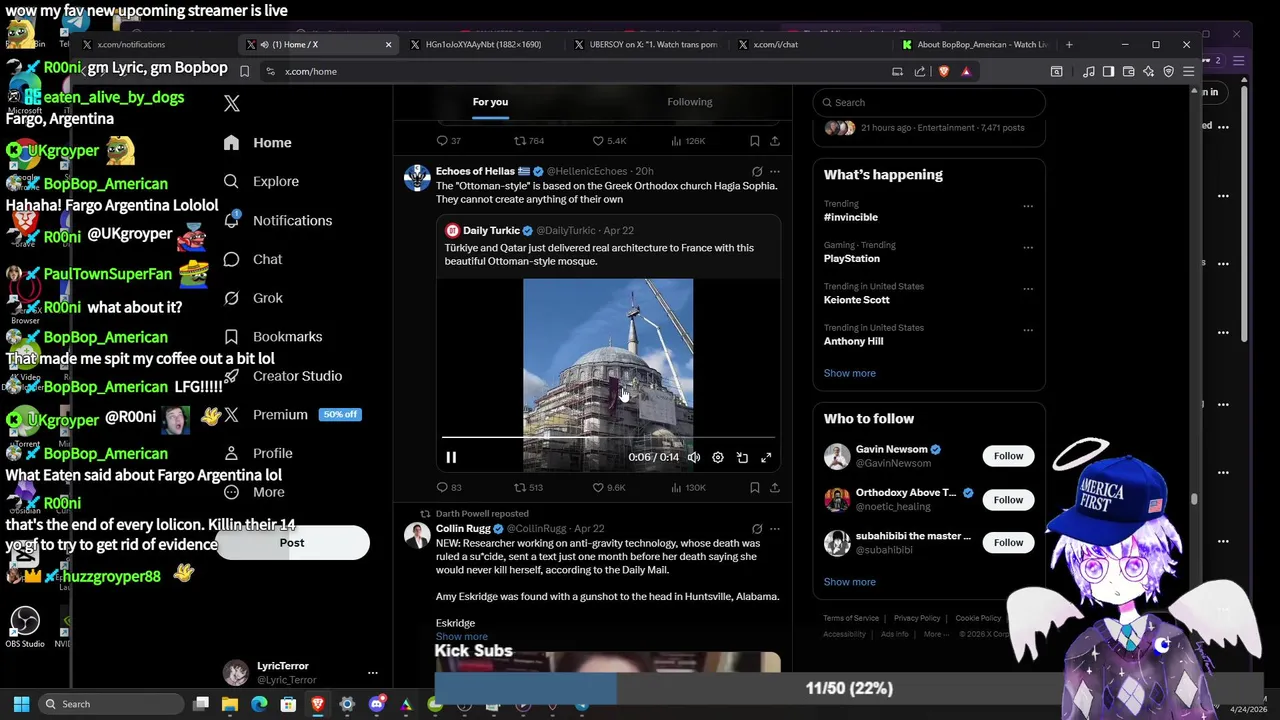Click Brave Rewards triangle icon
This screenshot has height=720, width=1280.
click(x=966, y=71)
